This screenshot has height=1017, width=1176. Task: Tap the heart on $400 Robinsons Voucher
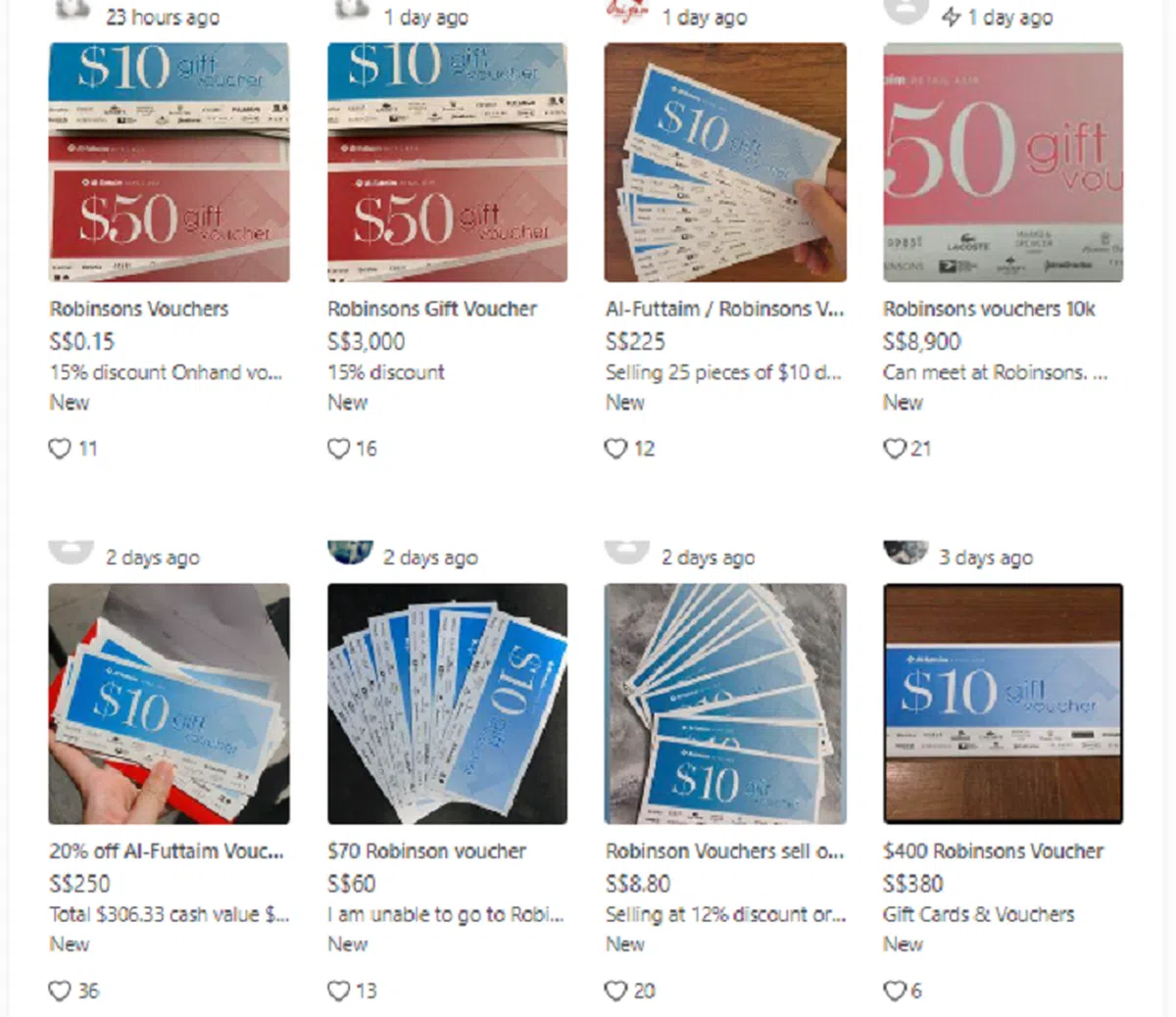tap(894, 991)
